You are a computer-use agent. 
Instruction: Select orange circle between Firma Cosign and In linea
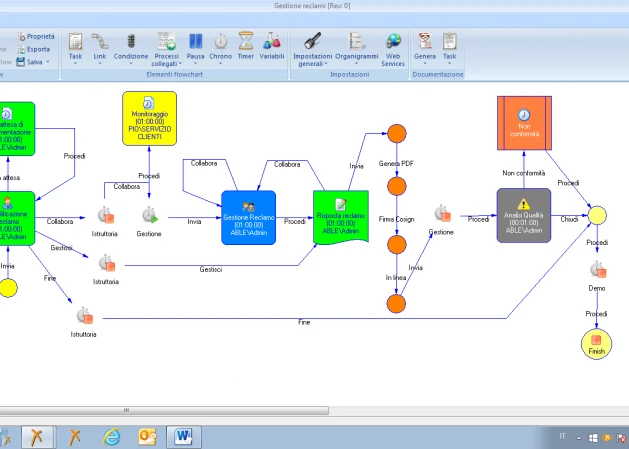pos(397,245)
